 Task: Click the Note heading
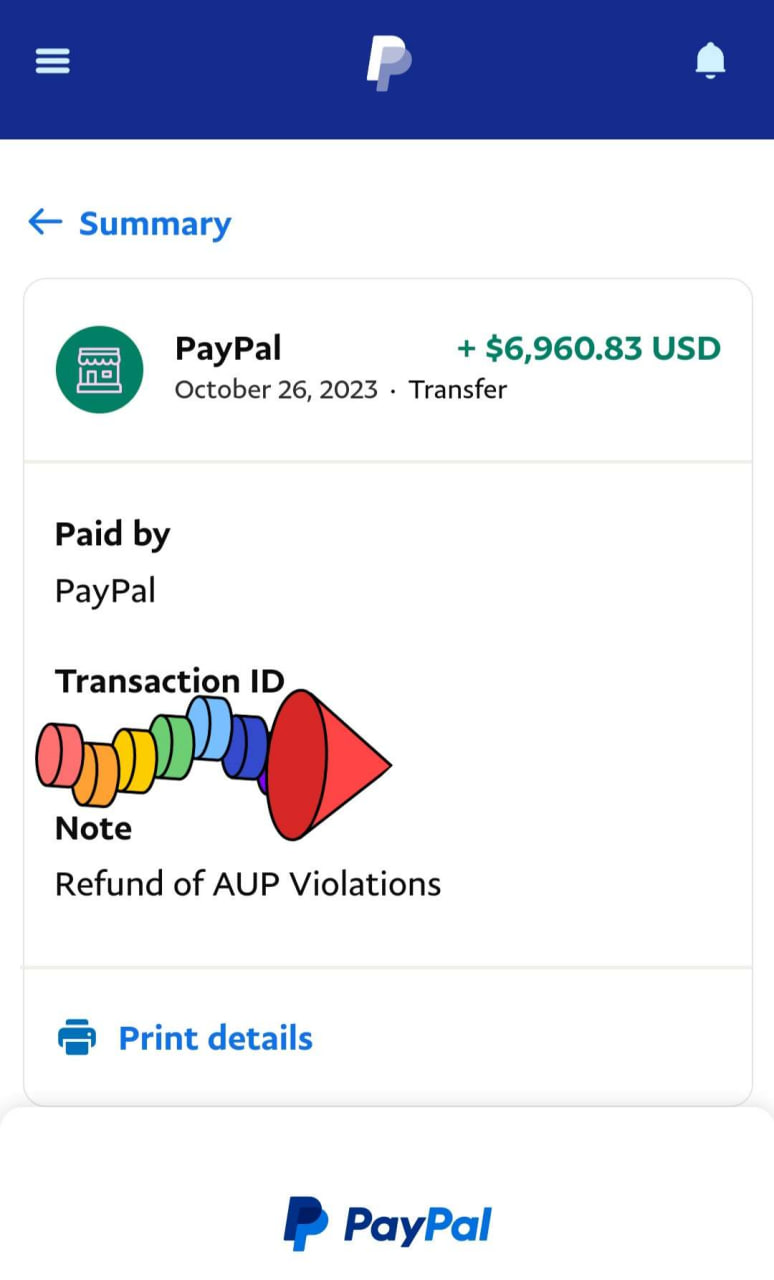(x=93, y=828)
